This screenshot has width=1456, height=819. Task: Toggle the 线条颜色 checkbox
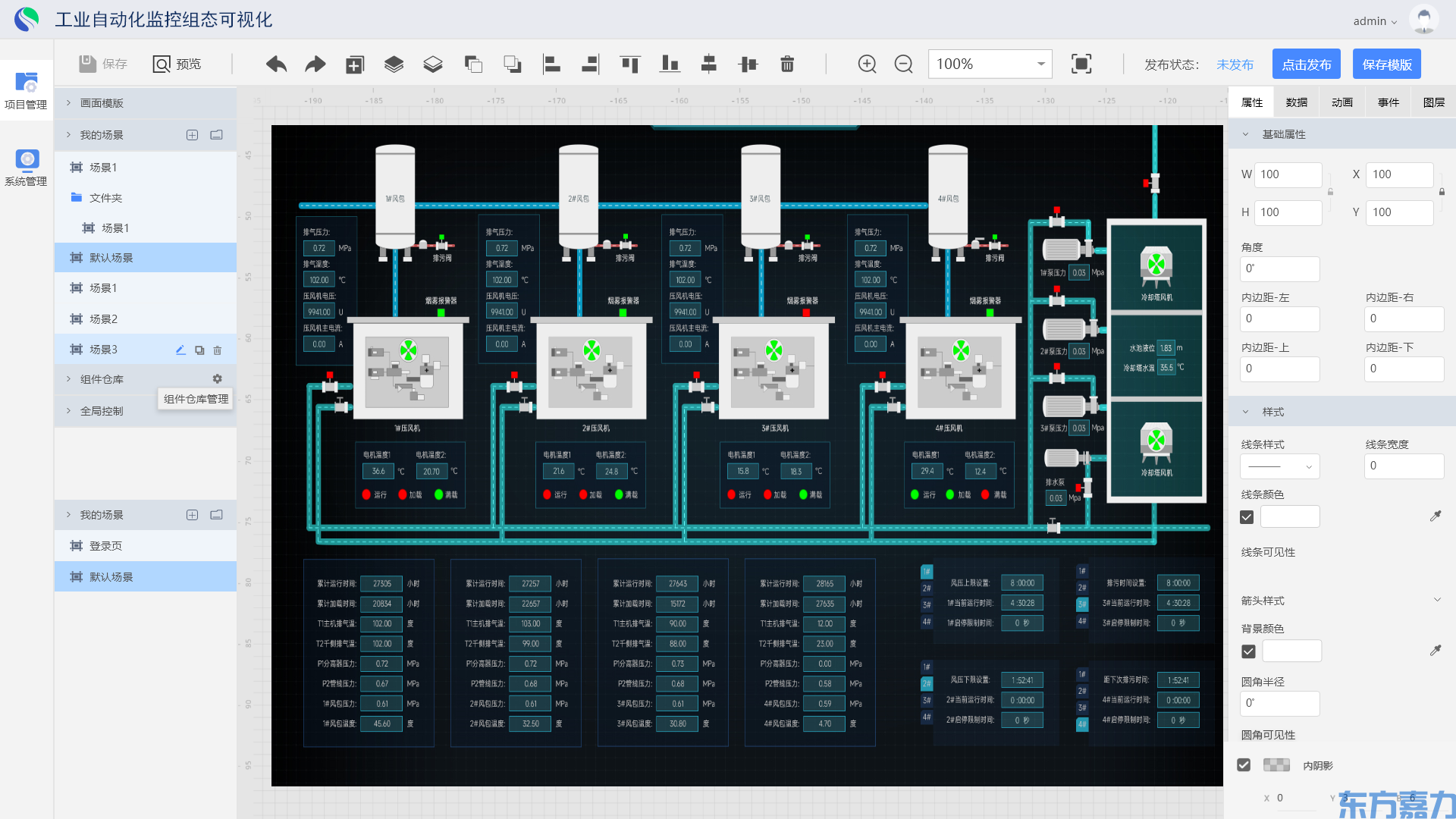[1247, 517]
